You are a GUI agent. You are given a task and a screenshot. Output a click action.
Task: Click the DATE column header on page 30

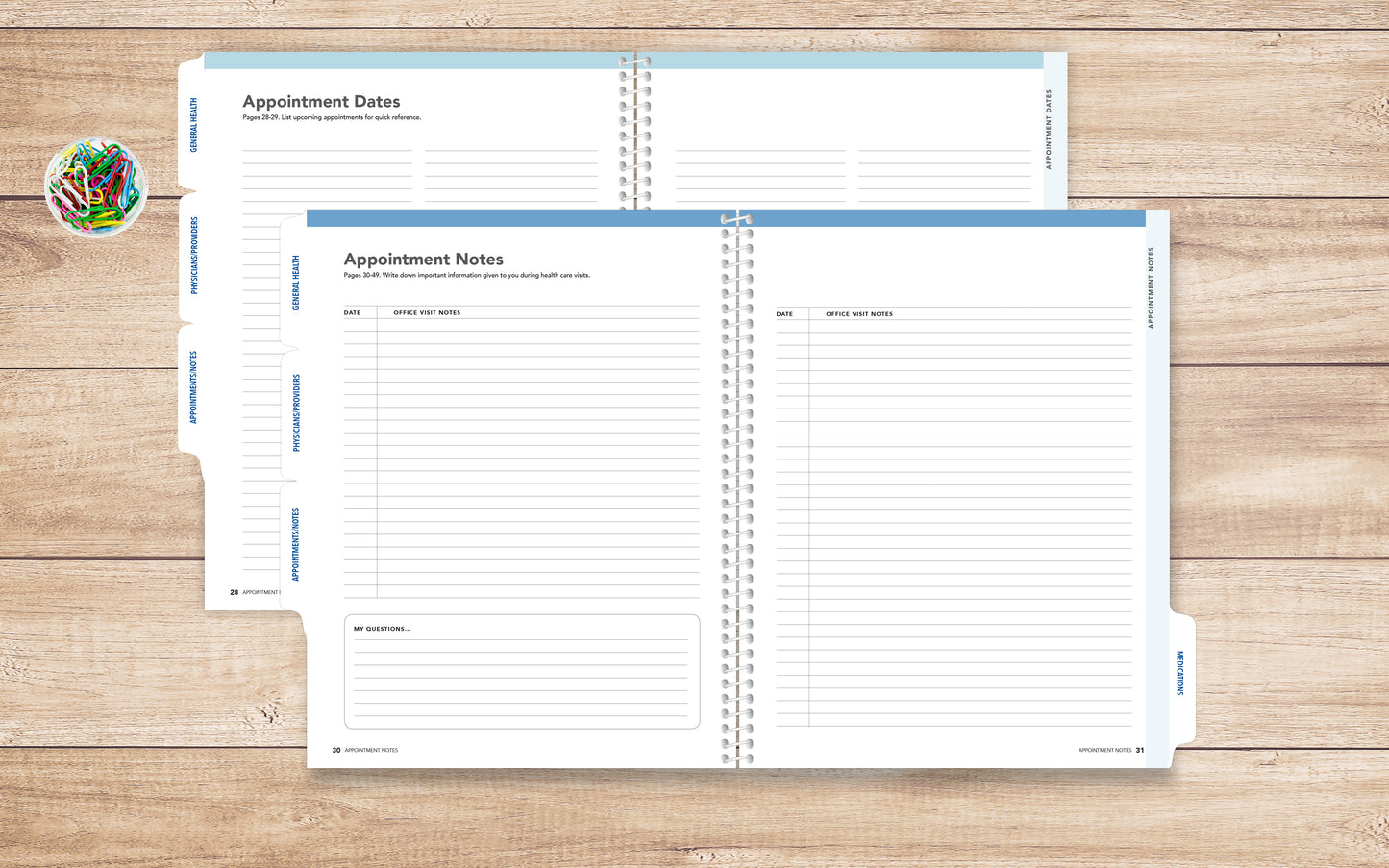[352, 312]
